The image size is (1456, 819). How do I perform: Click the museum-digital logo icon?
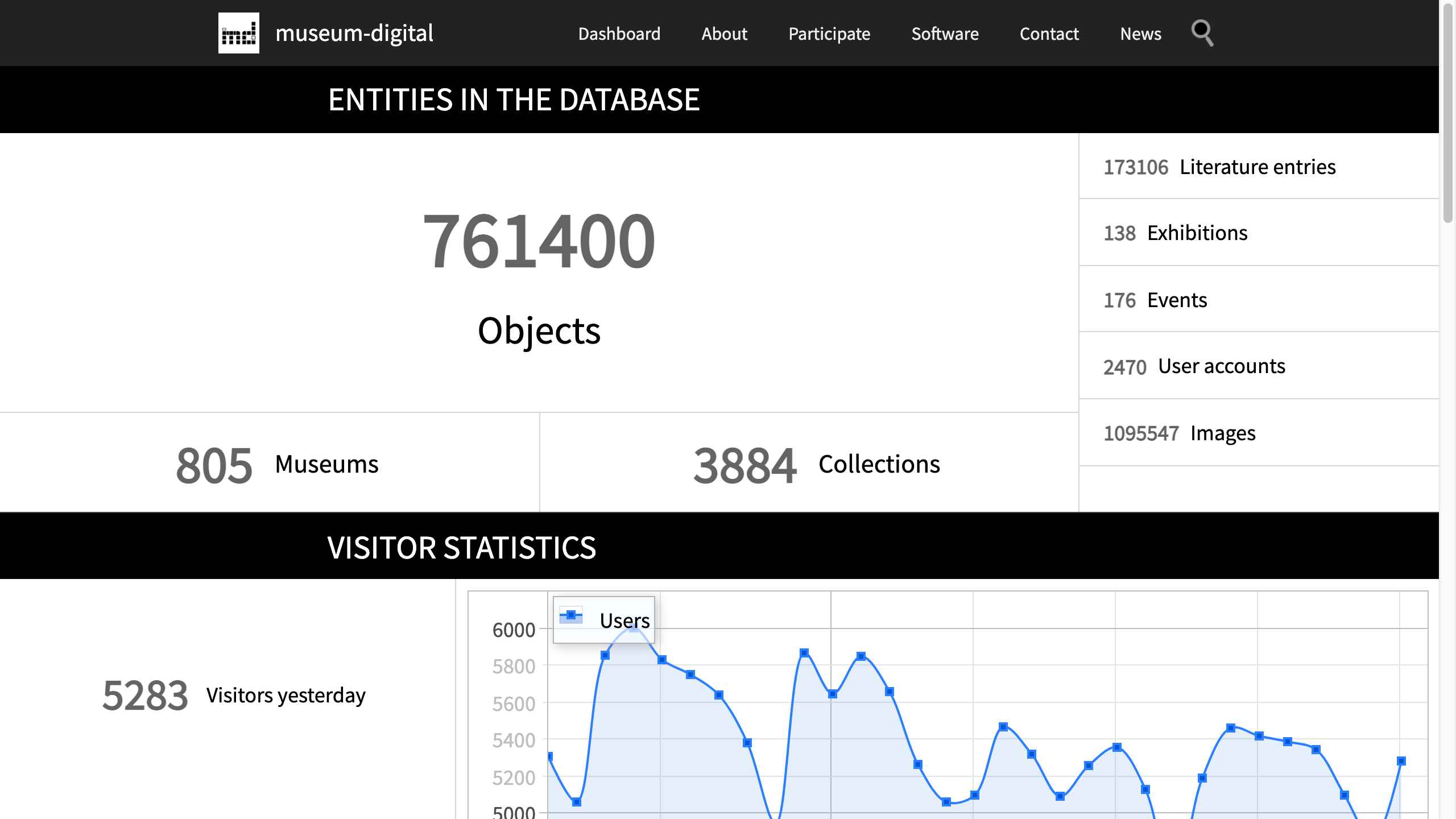coord(238,33)
